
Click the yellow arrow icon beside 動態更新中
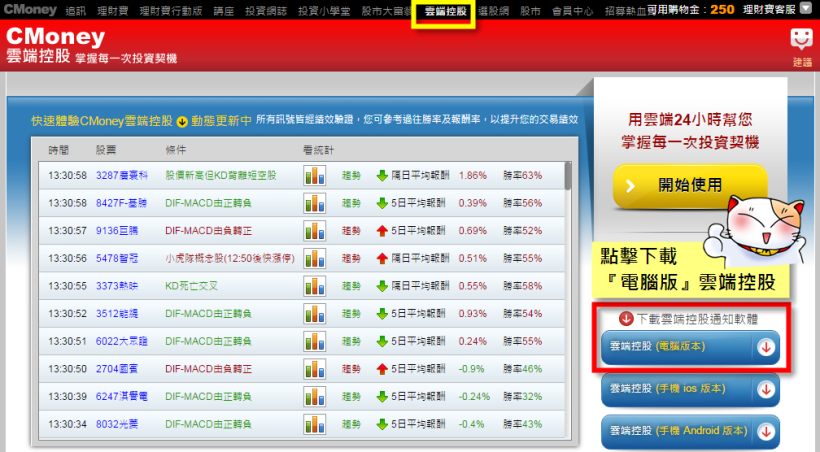coord(182,122)
